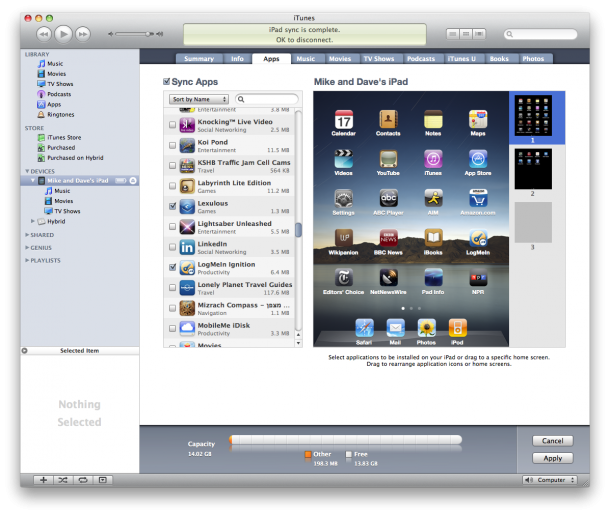Screen dimensions: 610x515
Task: Select the Videos app icon
Action: 344,159
